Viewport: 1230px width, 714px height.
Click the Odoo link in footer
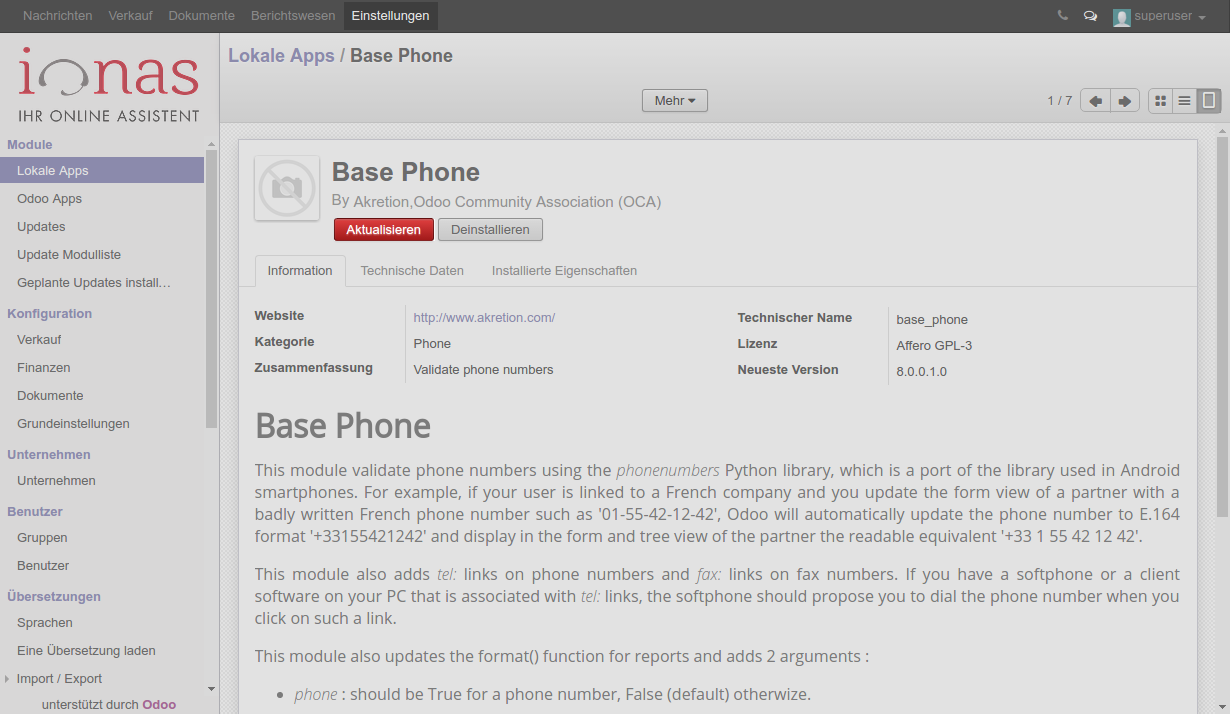(159, 704)
